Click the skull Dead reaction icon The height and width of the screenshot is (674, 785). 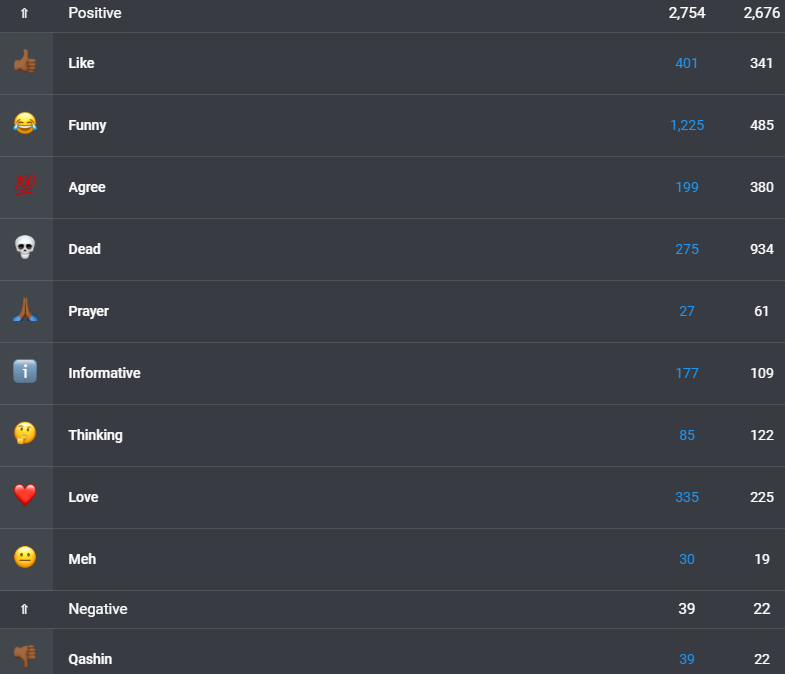(25, 247)
